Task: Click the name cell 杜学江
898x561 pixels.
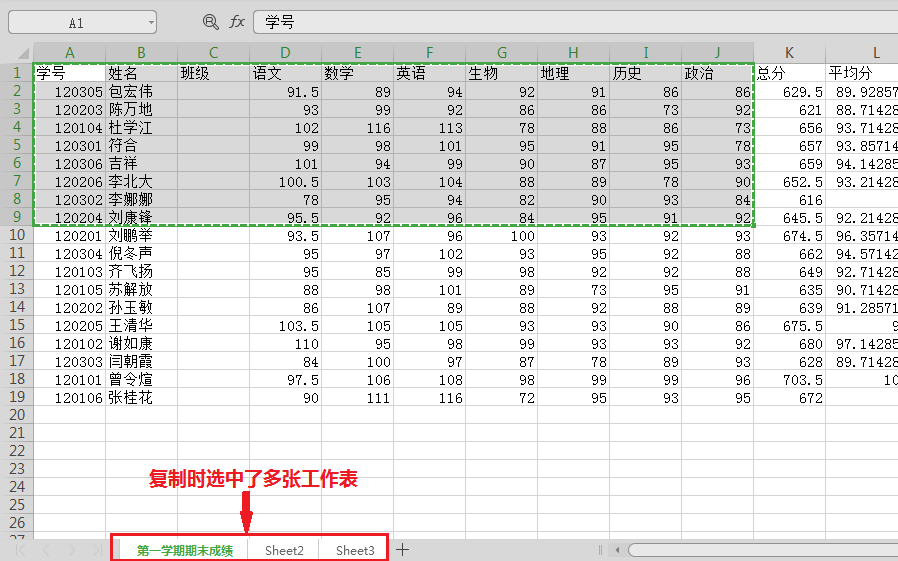Action: pyautogui.click(x=141, y=127)
